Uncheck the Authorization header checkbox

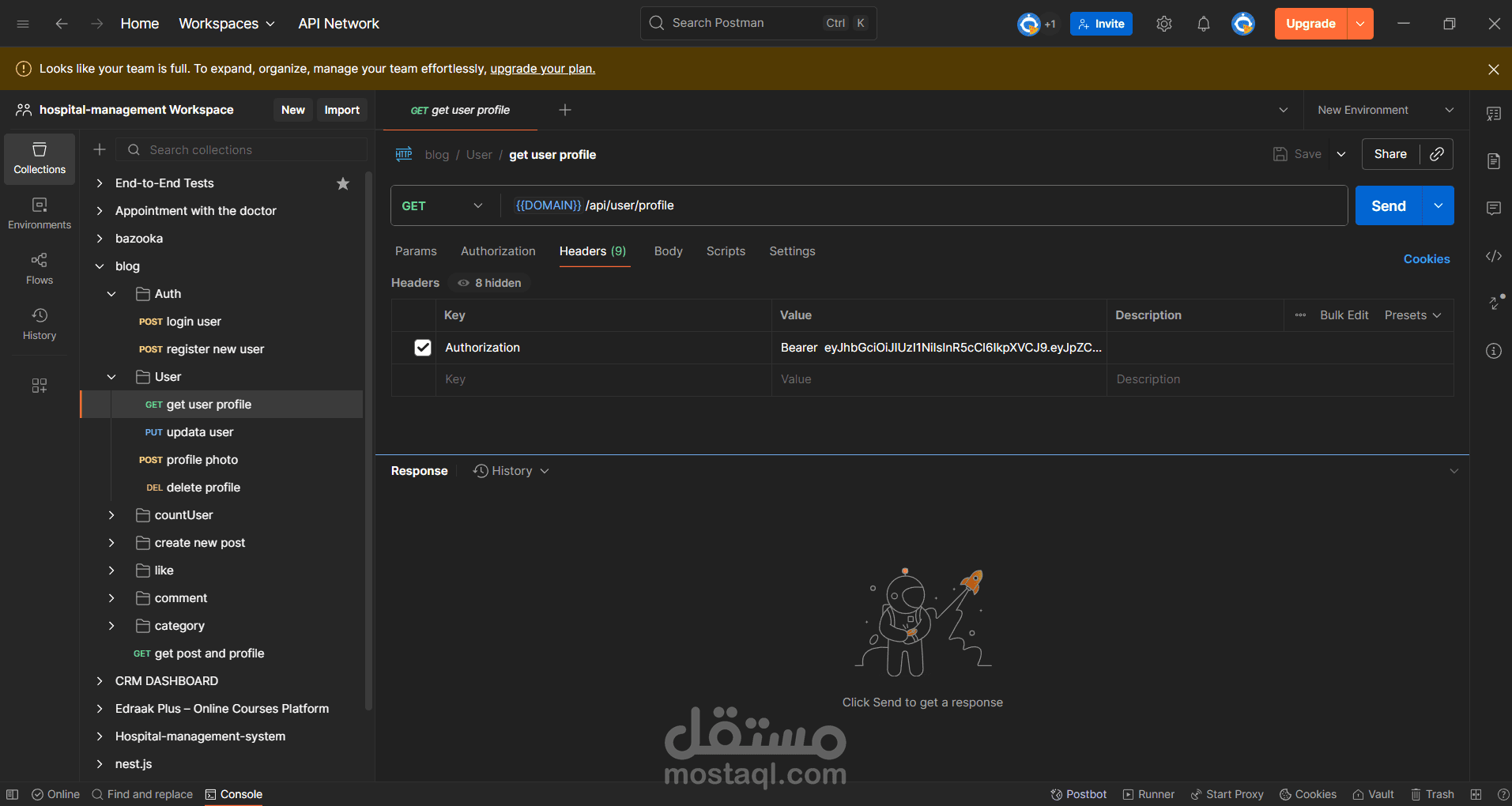click(x=423, y=348)
